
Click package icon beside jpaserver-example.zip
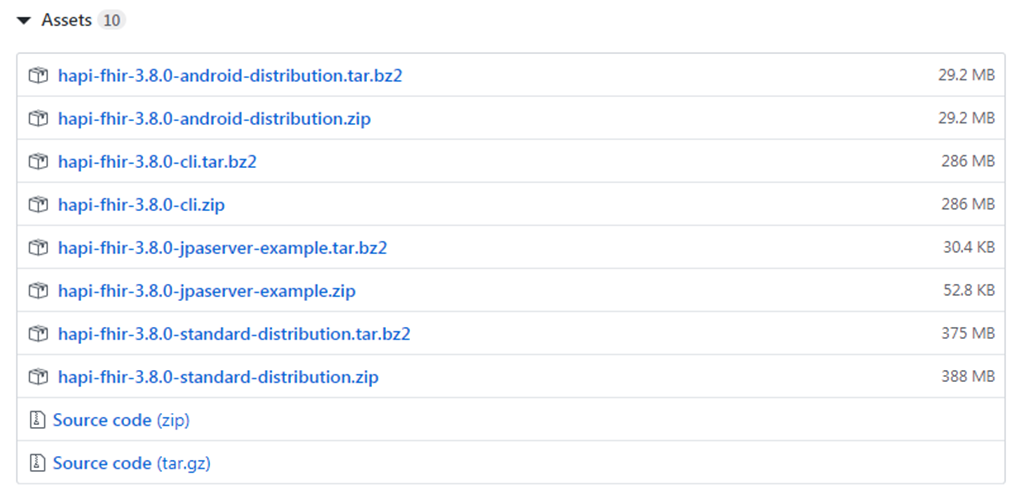click(38, 291)
